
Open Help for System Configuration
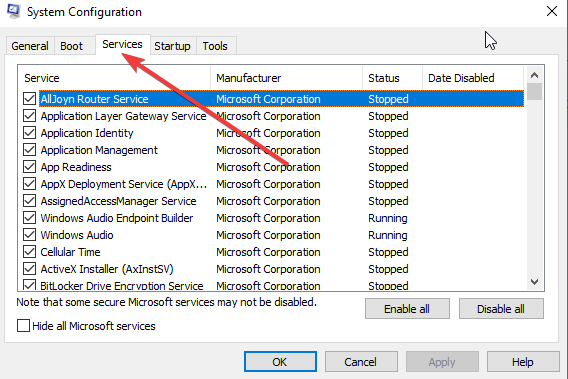coord(523,362)
